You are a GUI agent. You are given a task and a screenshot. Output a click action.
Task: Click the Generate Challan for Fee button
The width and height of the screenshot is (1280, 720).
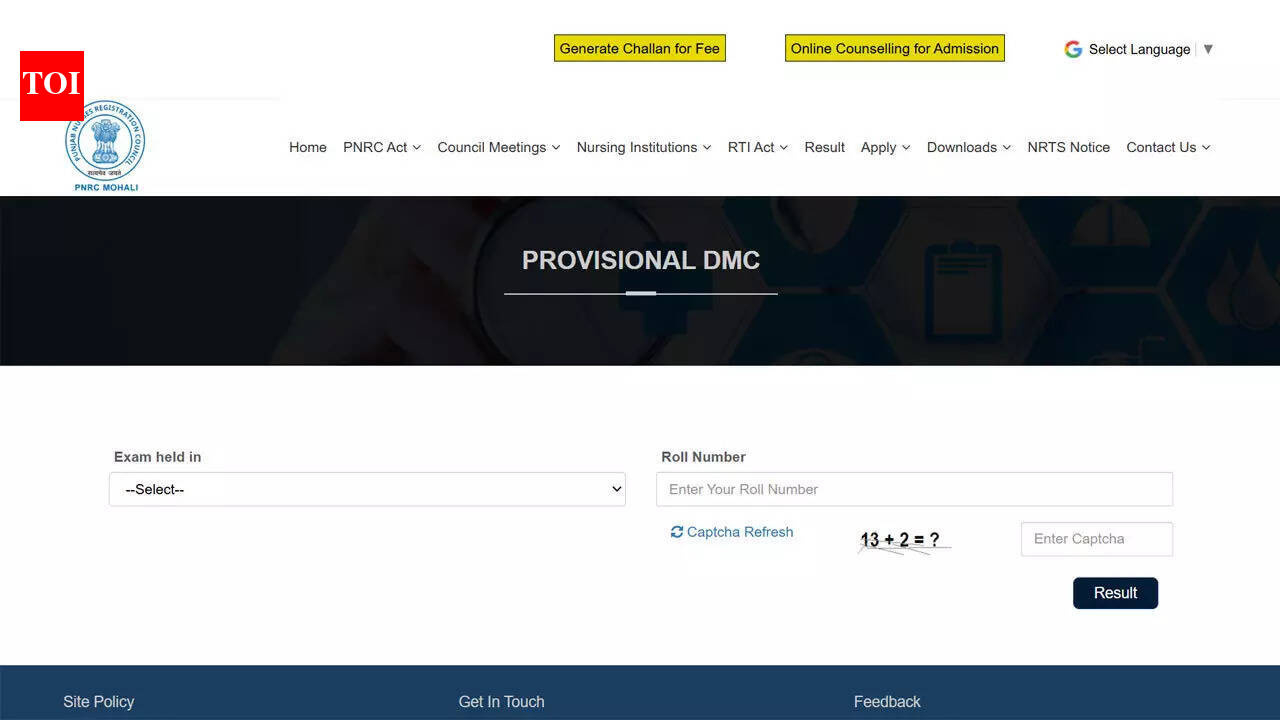coord(639,48)
